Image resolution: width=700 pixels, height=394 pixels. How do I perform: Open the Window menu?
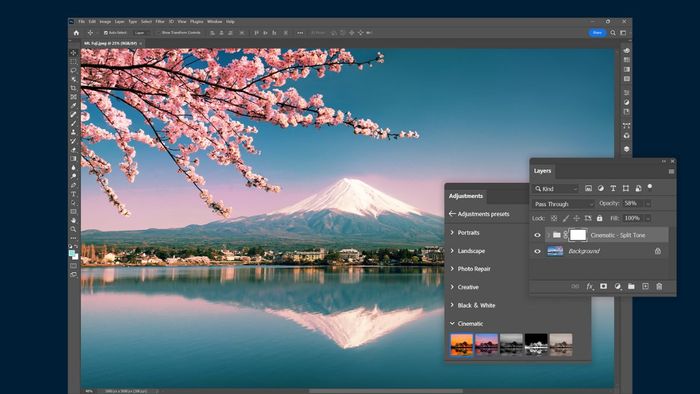coord(214,21)
